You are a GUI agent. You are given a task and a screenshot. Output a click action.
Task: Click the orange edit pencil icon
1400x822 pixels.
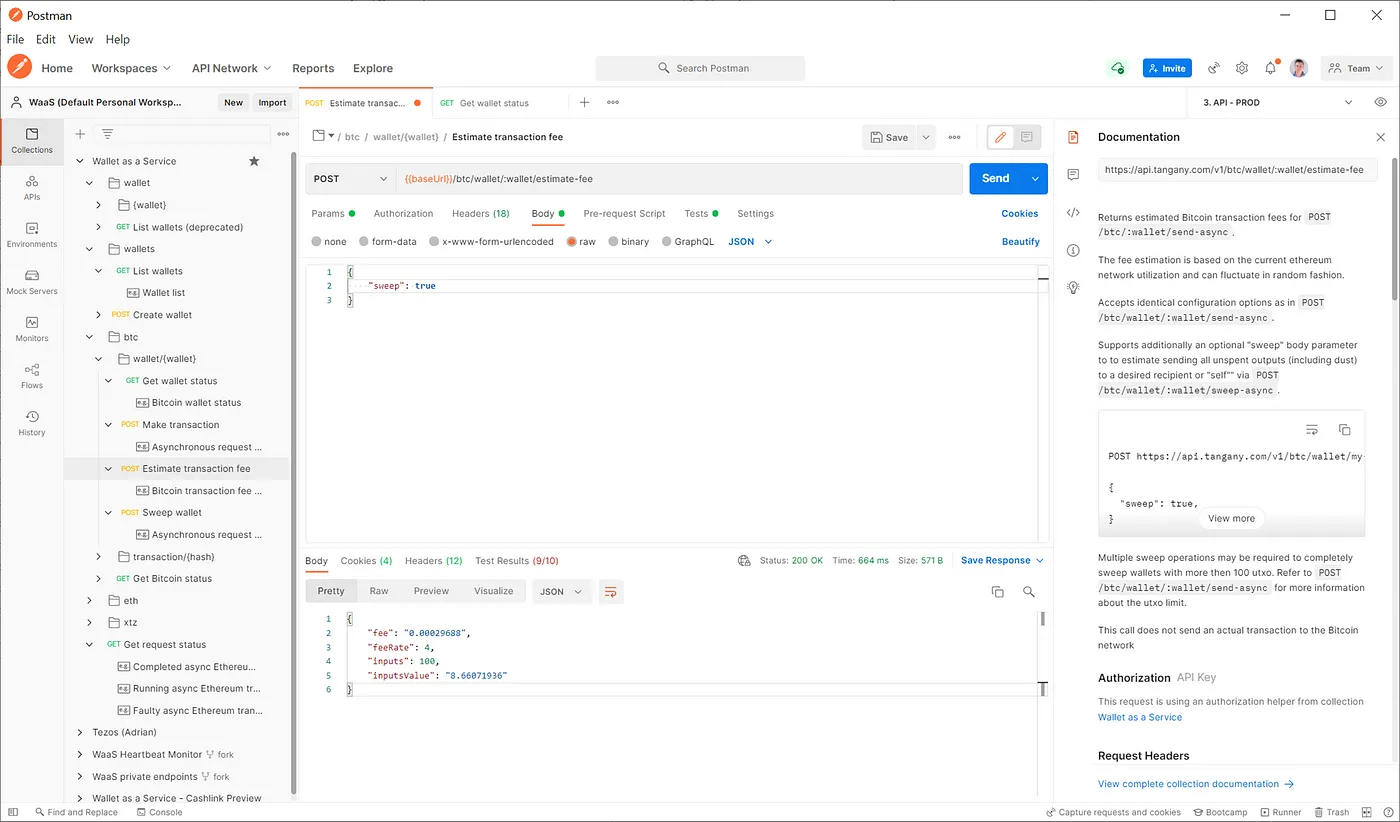coord(1000,137)
